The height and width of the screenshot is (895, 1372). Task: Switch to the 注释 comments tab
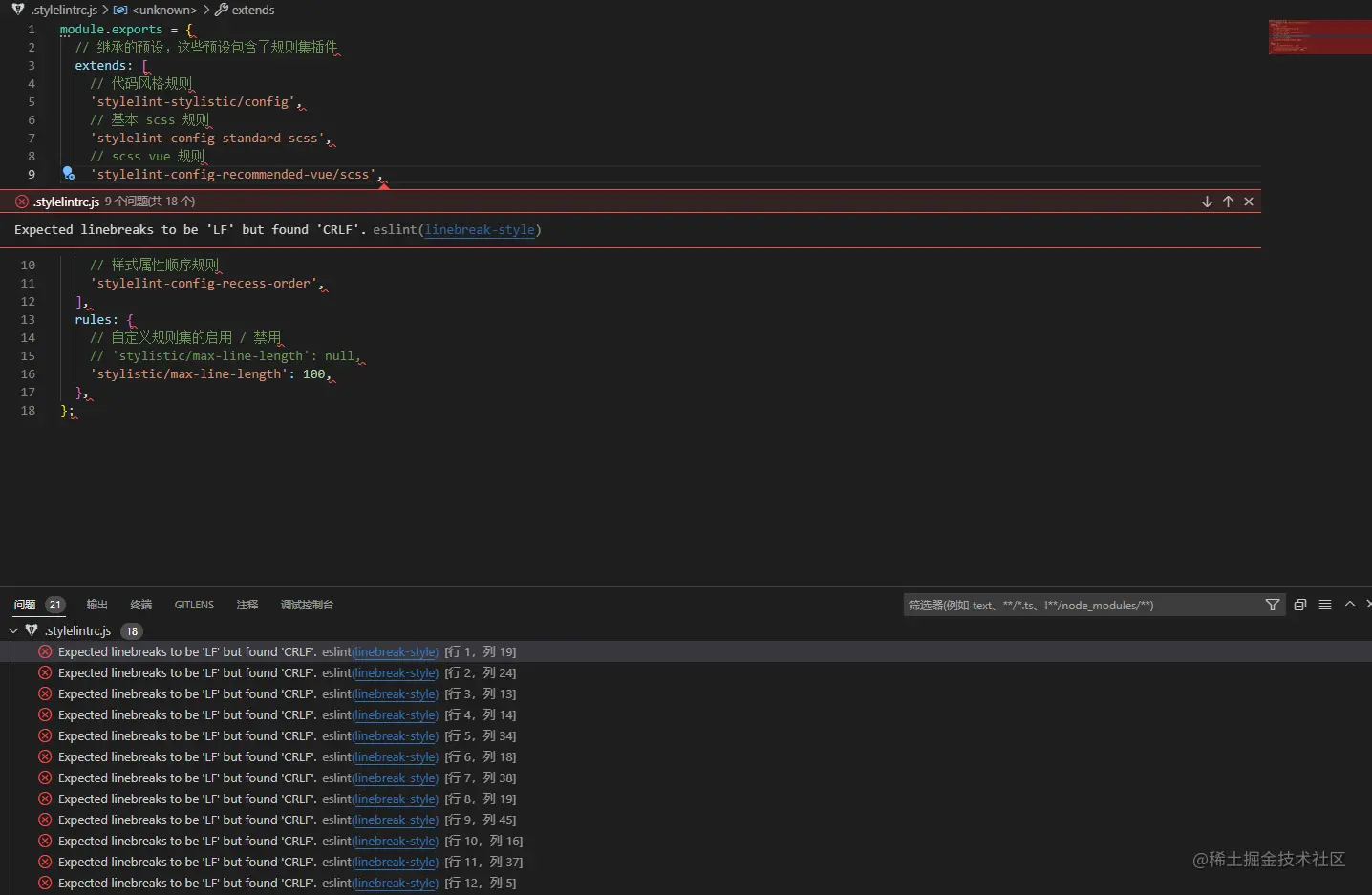(247, 605)
